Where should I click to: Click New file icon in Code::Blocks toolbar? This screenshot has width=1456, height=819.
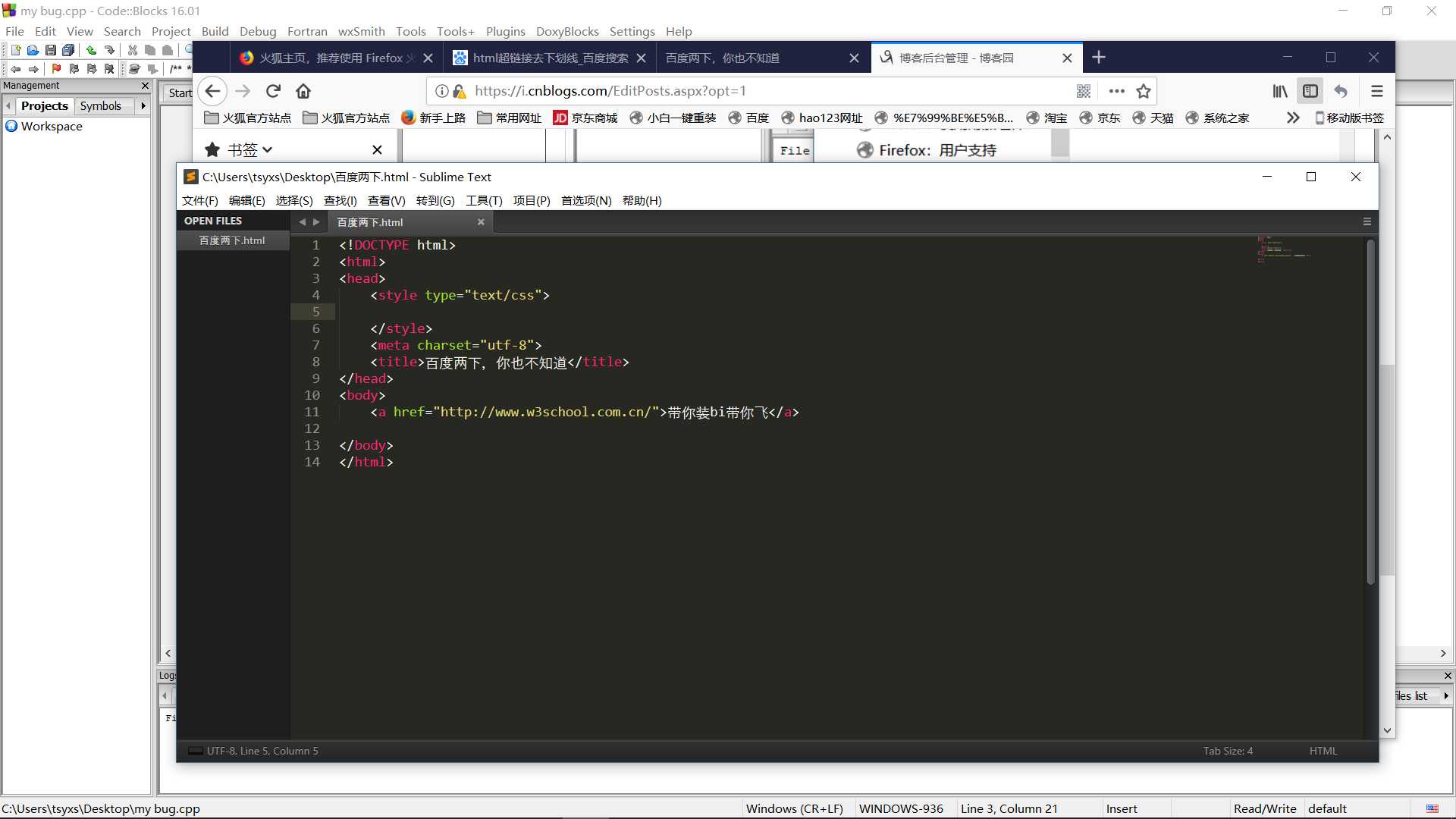click(15, 50)
